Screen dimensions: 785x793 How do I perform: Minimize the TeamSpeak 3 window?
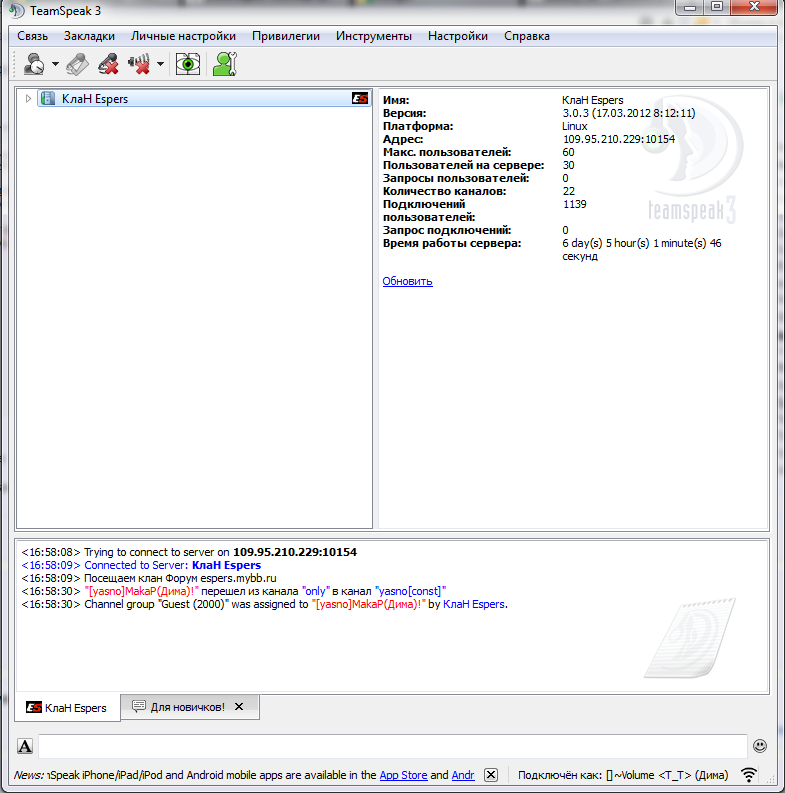690,8
